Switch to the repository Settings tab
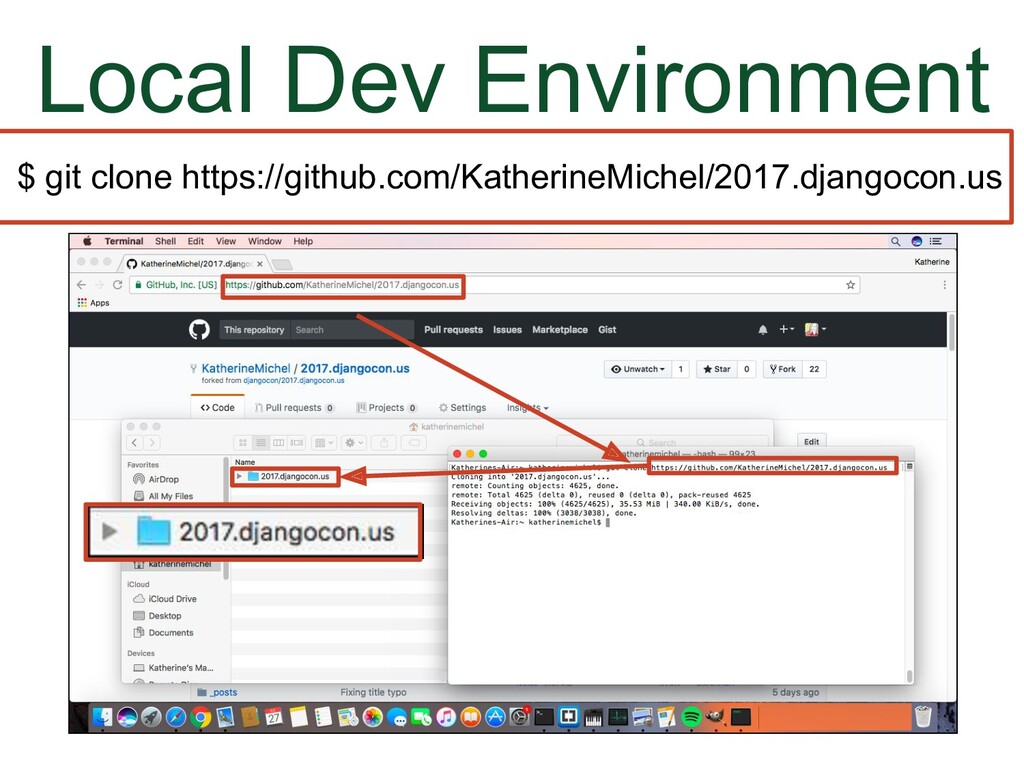This screenshot has width=1024, height=768. (464, 408)
